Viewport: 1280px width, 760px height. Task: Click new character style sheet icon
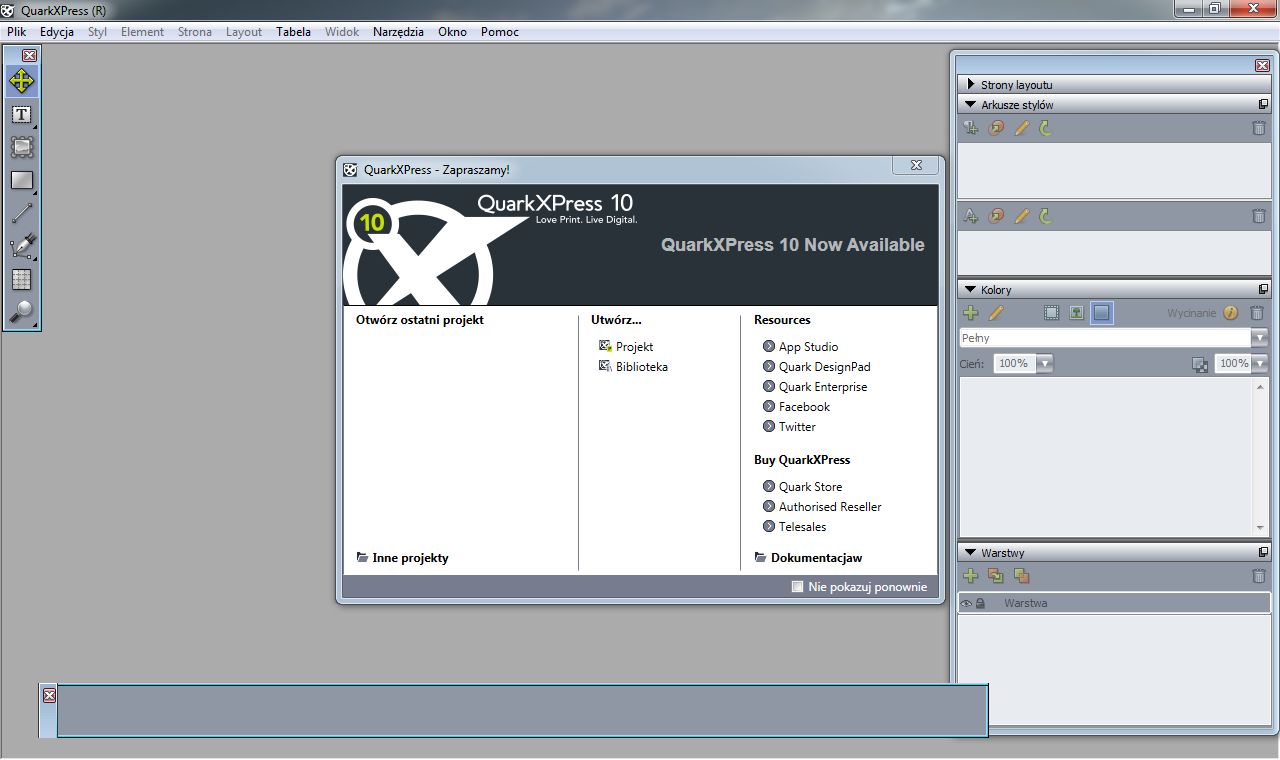coord(970,215)
